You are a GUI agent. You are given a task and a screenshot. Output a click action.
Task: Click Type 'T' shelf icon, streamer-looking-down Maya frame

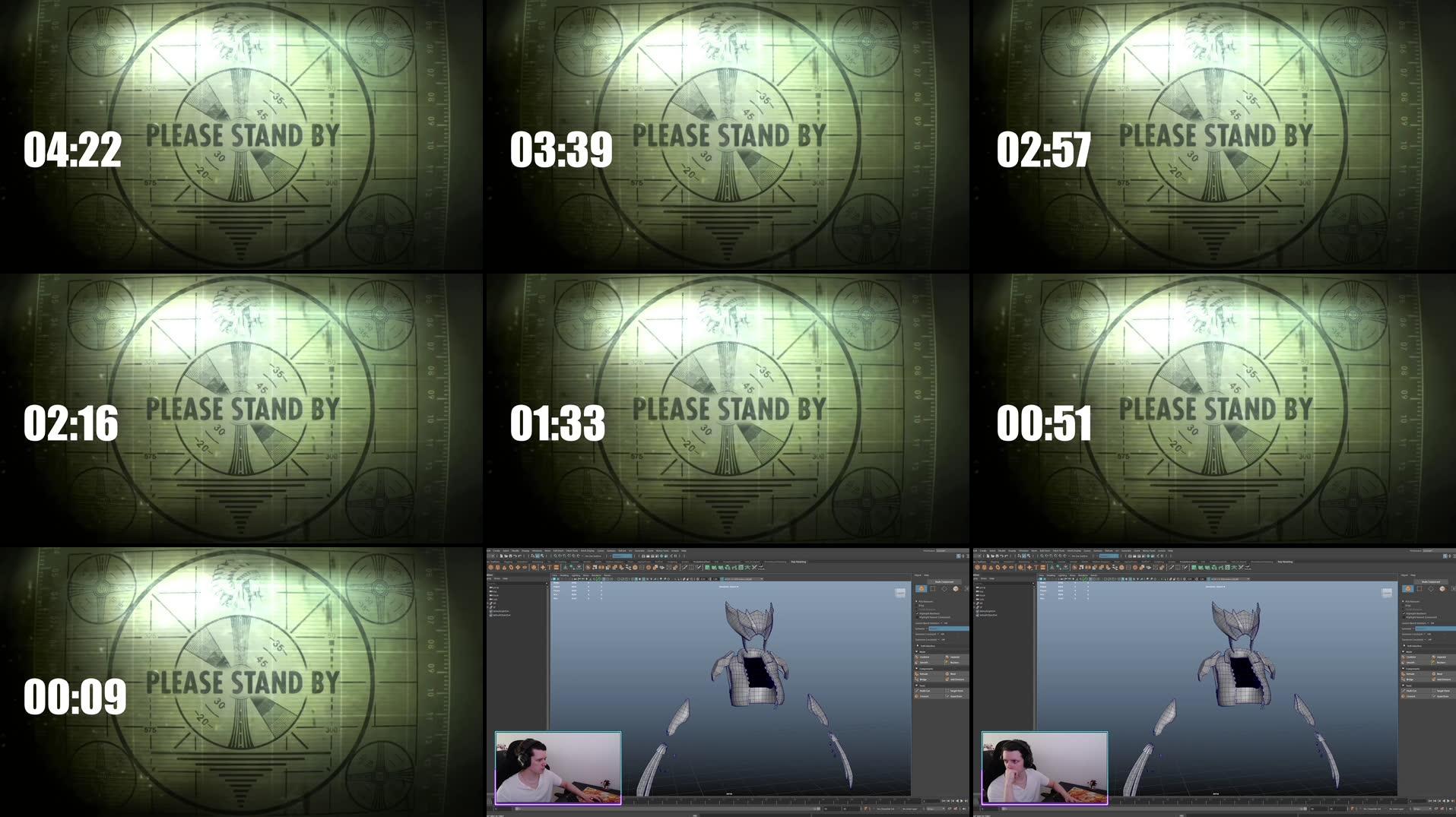[x=550, y=567]
